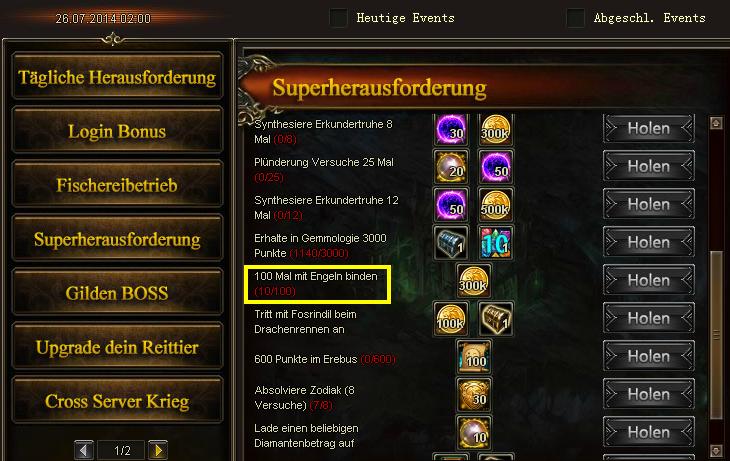Click scrollbar up arrow in challenge list
Screen dimensions: 730x461
pos(716,123)
